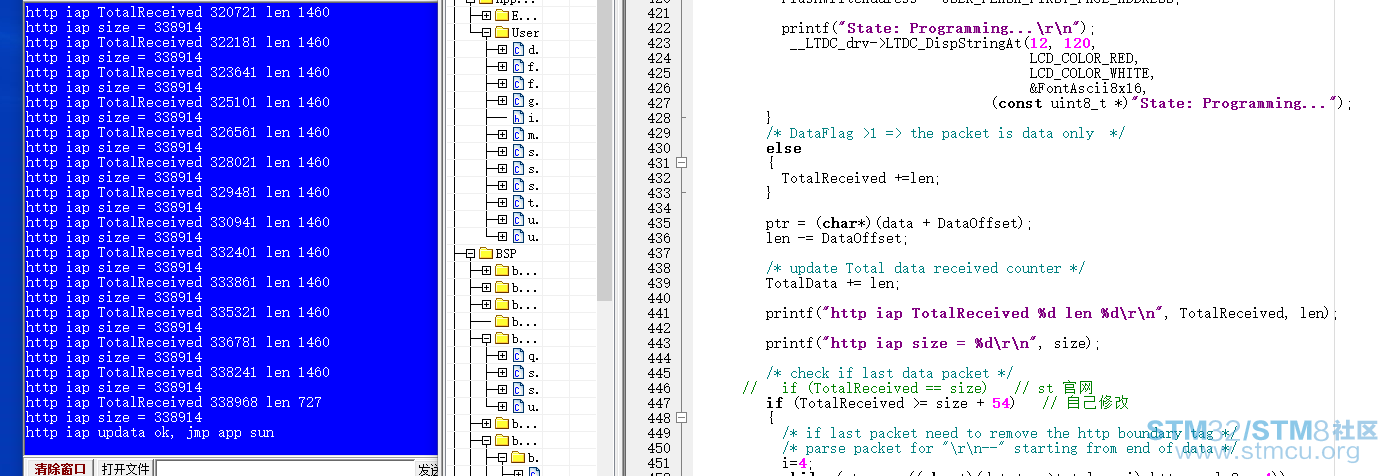Viewport: 1384px width, 476px height.
Task: Collapse the BSP group in project tree
Action: pyautogui.click(x=472, y=254)
